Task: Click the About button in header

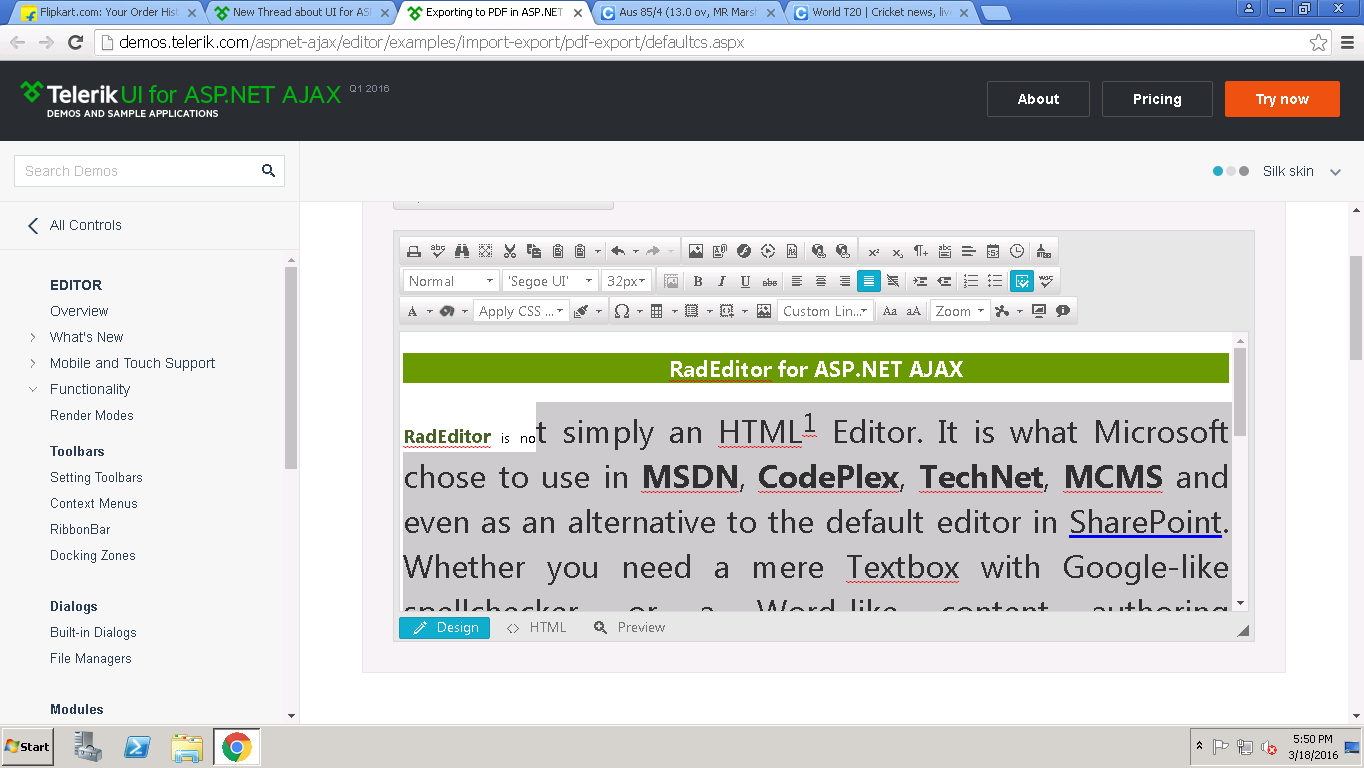Action: (x=1038, y=99)
